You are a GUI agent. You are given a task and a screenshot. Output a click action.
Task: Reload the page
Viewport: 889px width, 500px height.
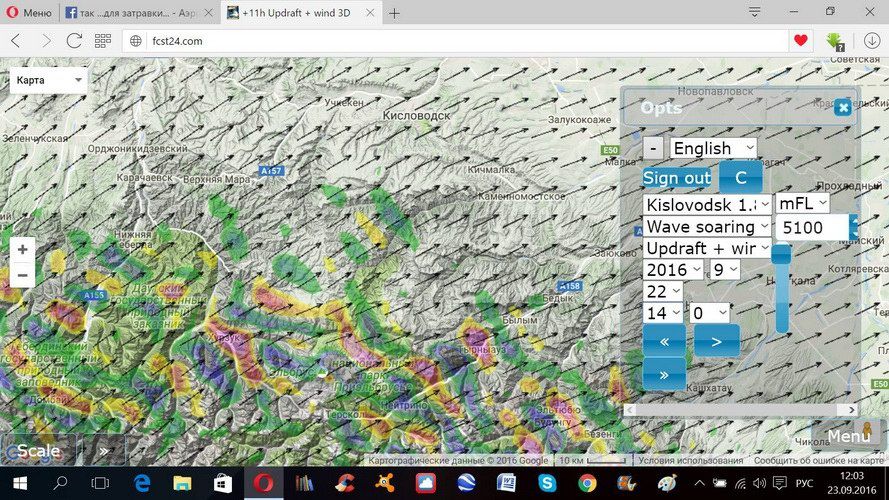74,41
